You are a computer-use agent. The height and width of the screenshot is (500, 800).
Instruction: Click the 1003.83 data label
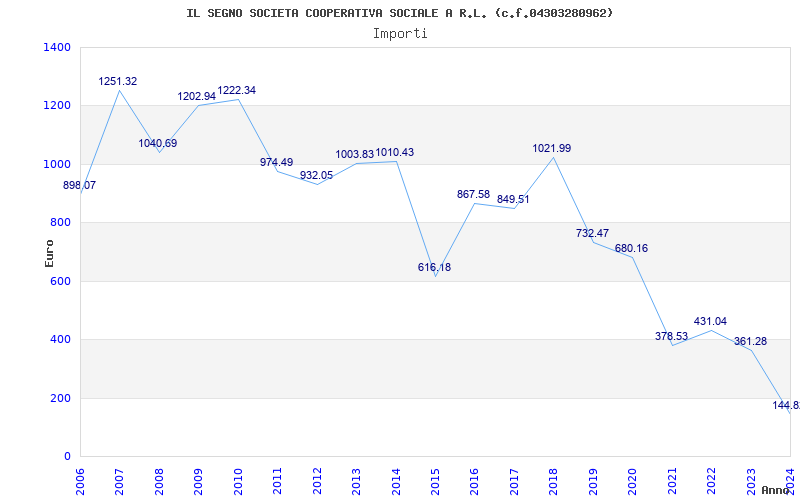coord(355,154)
